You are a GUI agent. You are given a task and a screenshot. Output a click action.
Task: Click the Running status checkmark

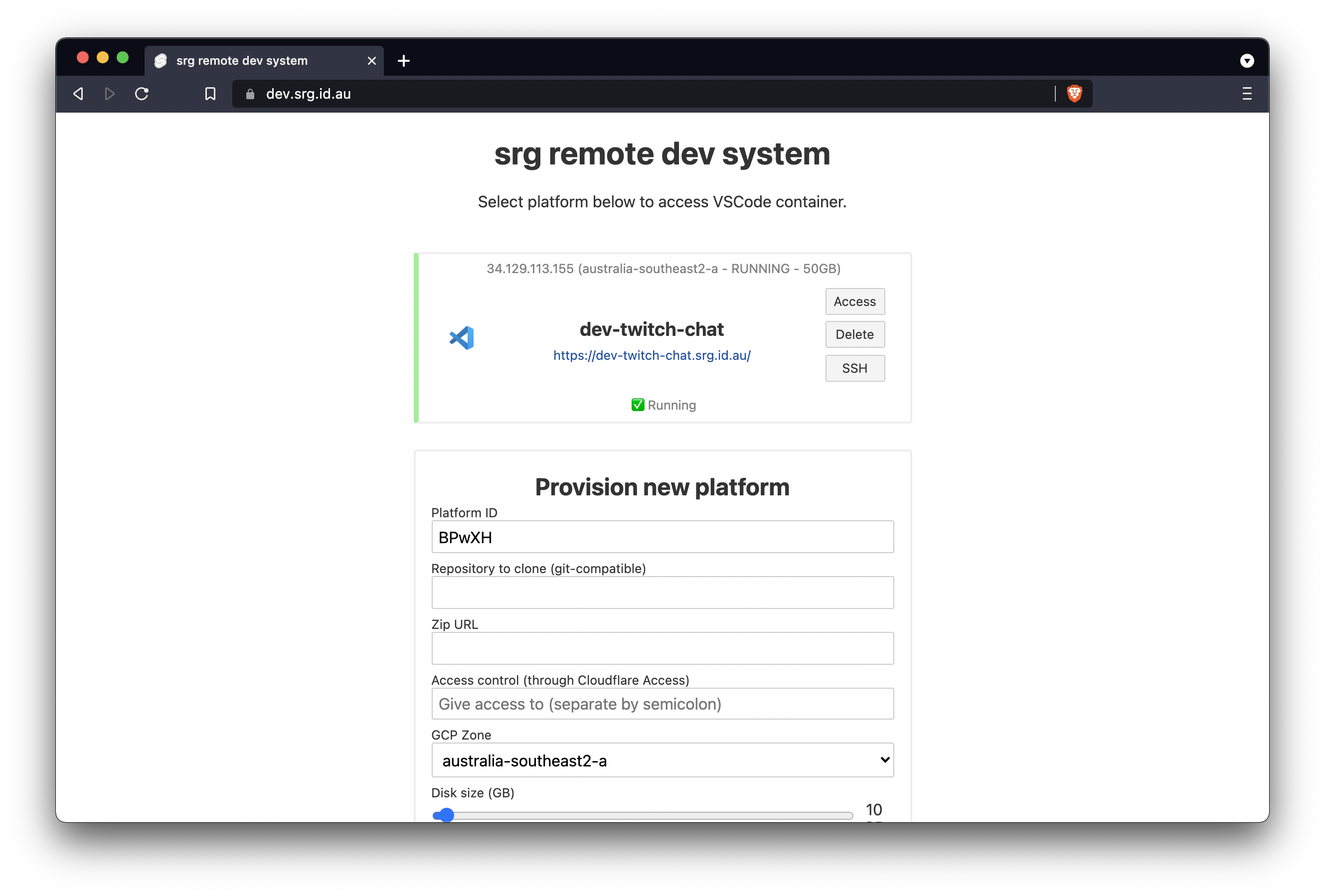[637, 405]
